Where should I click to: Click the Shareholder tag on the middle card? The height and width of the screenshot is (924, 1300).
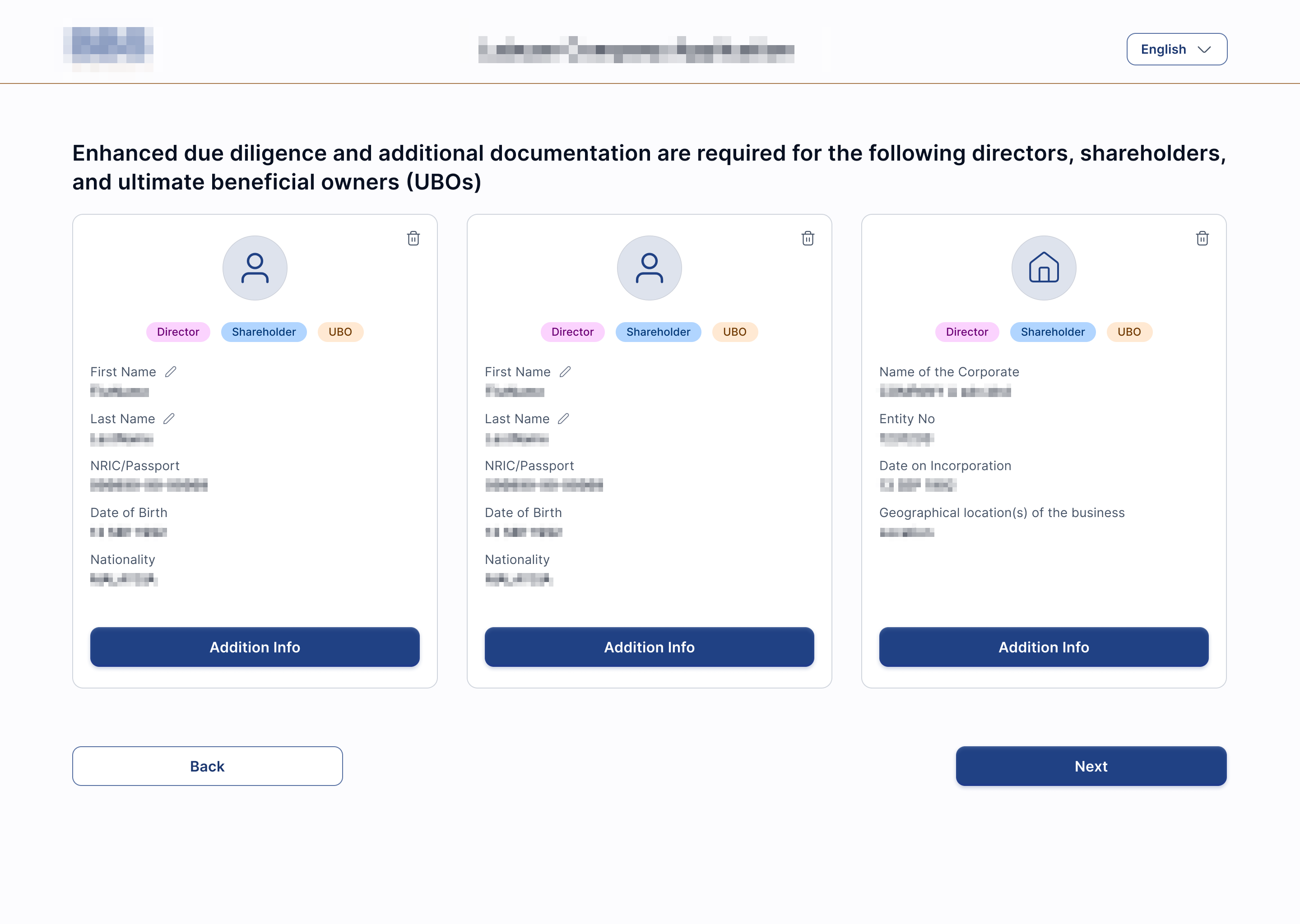pyautogui.click(x=658, y=332)
